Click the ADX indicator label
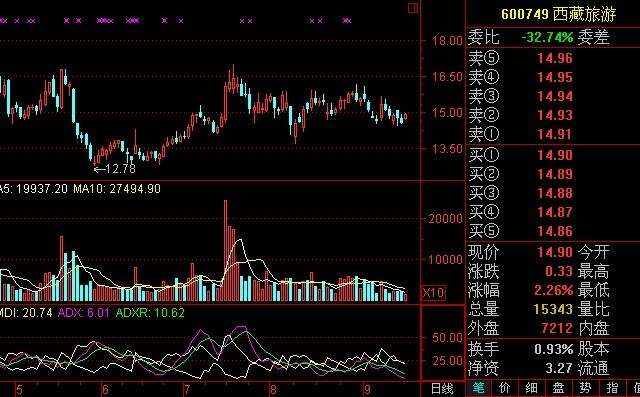Screen dimensions: 640x397 click(84, 313)
